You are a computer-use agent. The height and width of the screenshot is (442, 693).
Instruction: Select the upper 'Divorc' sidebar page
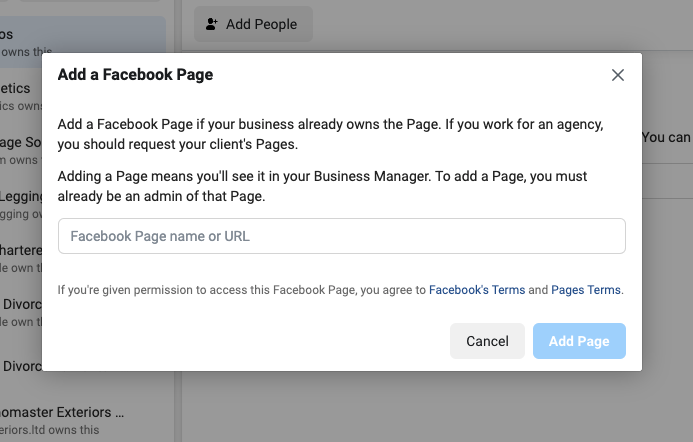20,312
